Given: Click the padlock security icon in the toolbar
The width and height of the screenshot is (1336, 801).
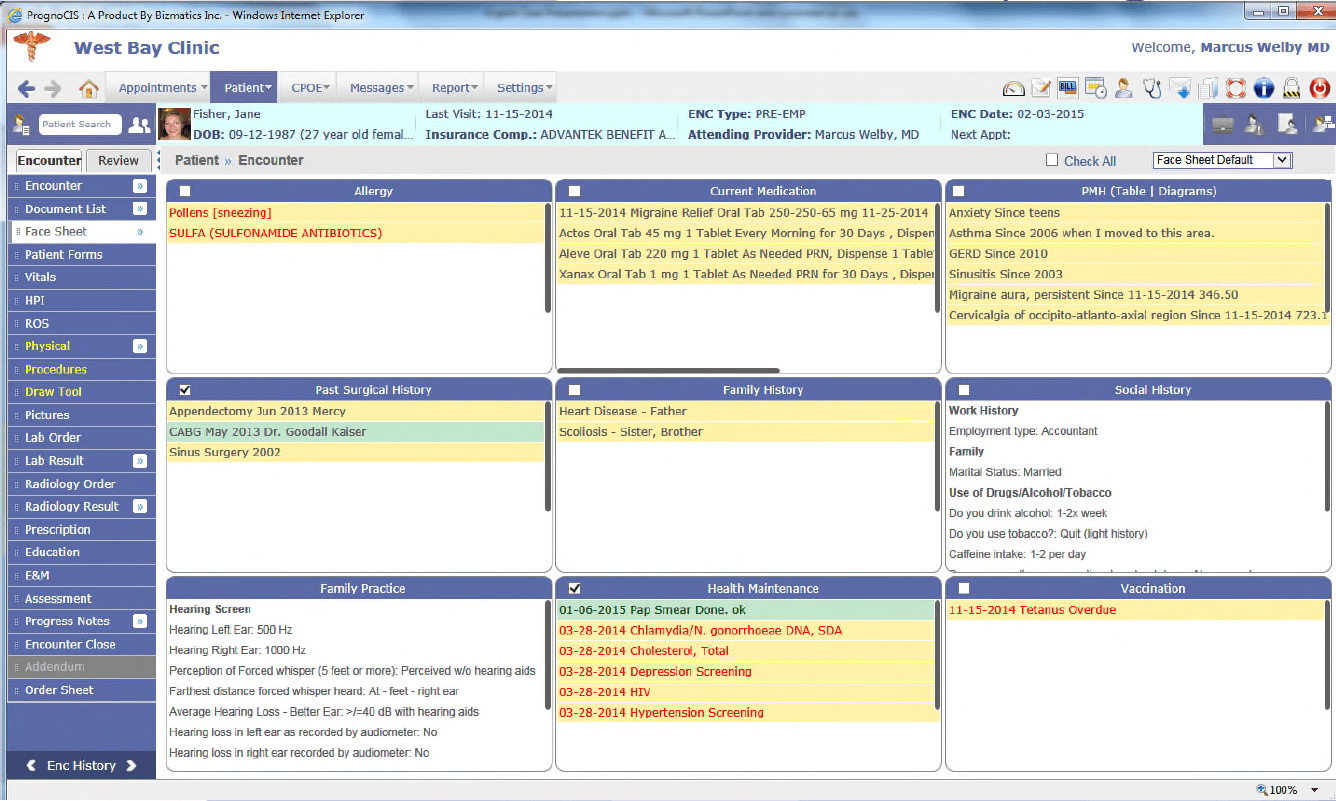Looking at the screenshot, I should (1289, 88).
